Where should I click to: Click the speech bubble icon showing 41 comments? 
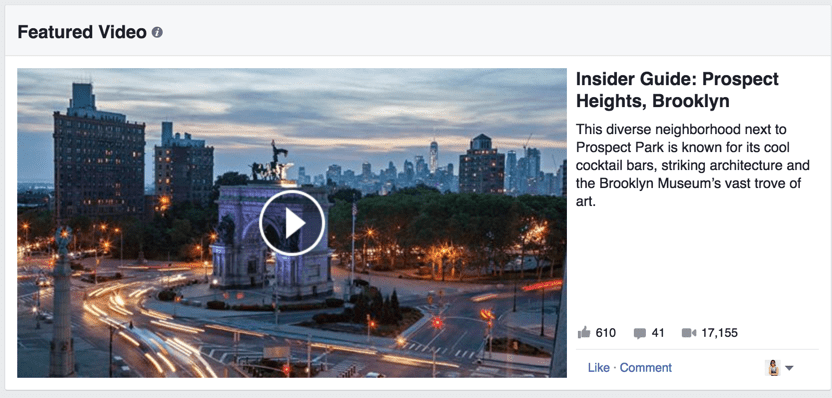(640, 333)
